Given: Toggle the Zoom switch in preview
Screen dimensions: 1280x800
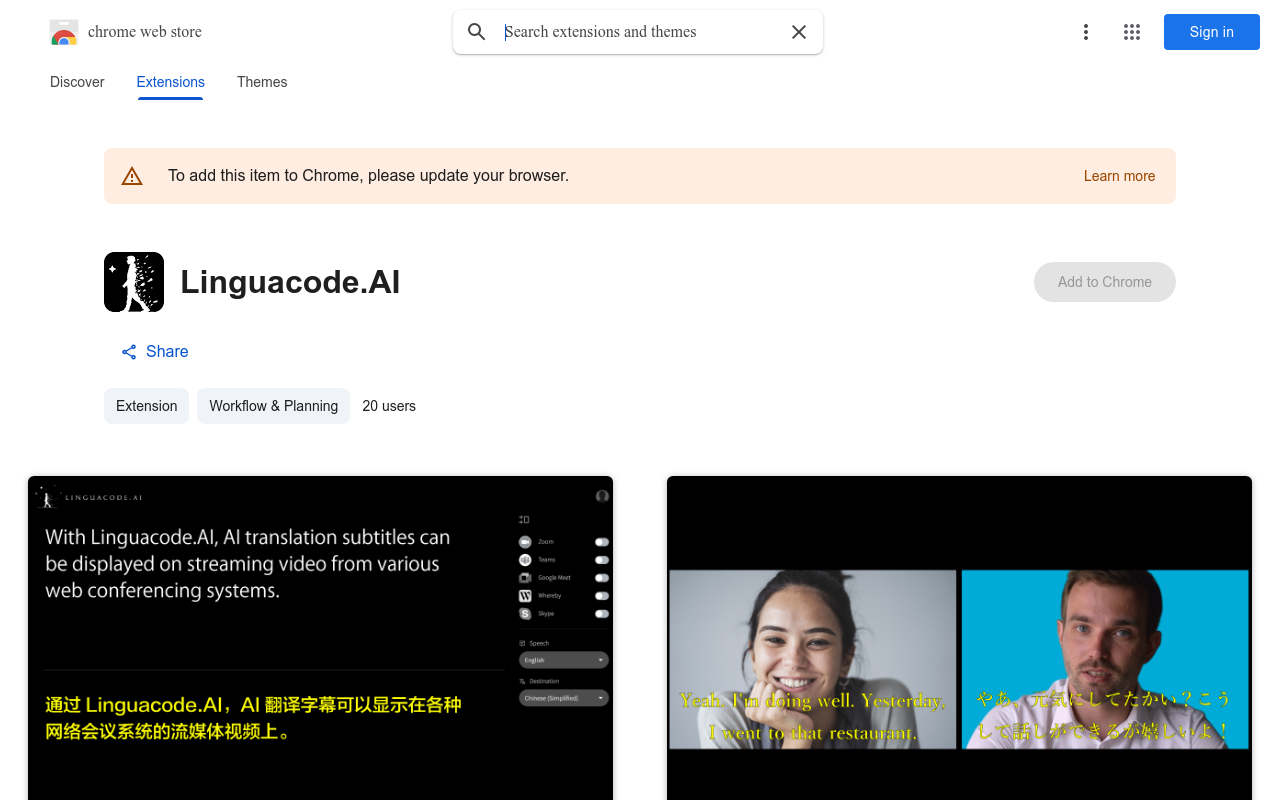Looking at the screenshot, I should (602, 542).
